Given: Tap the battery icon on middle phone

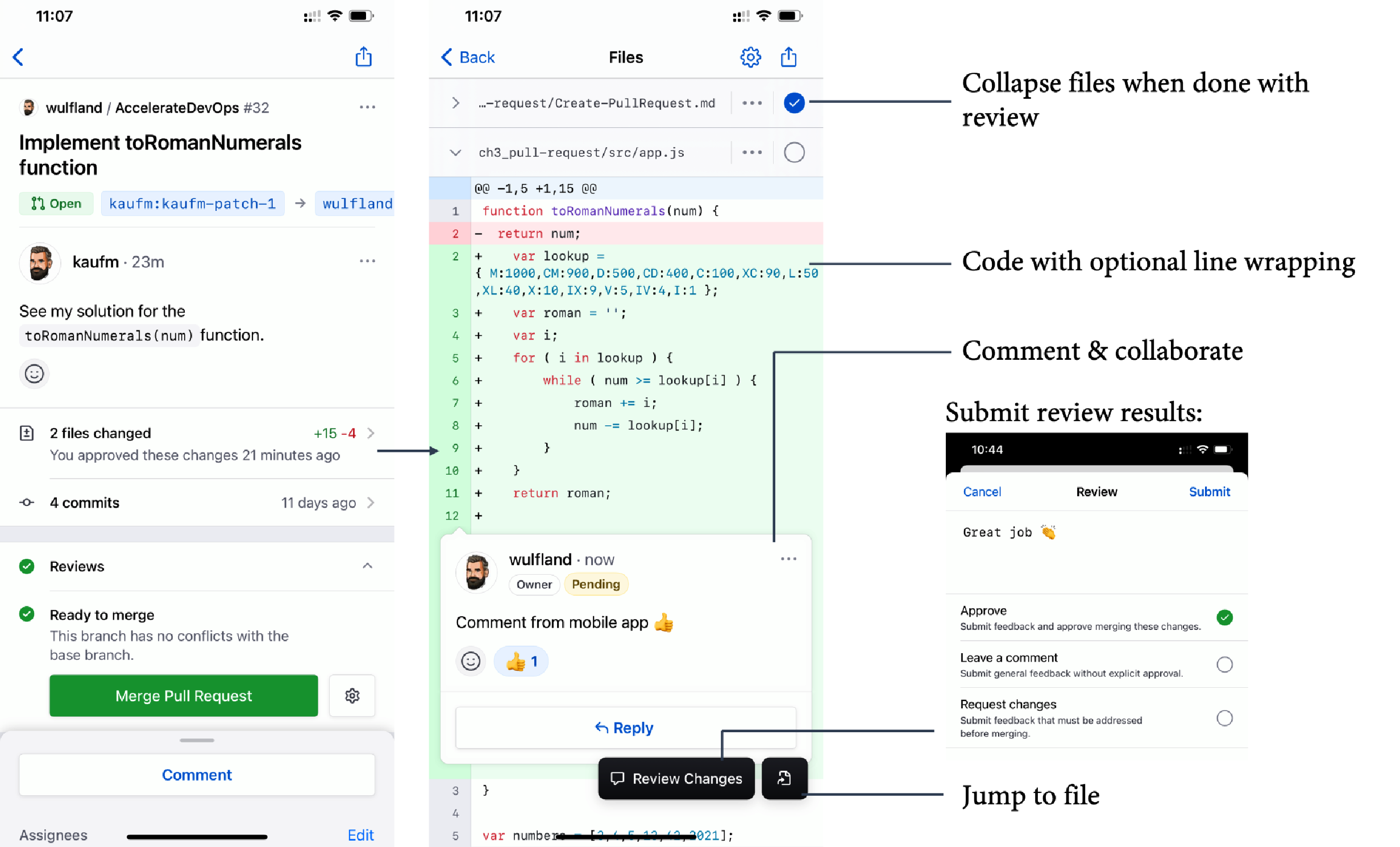Looking at the screenshot, I should tap(790, 16).
